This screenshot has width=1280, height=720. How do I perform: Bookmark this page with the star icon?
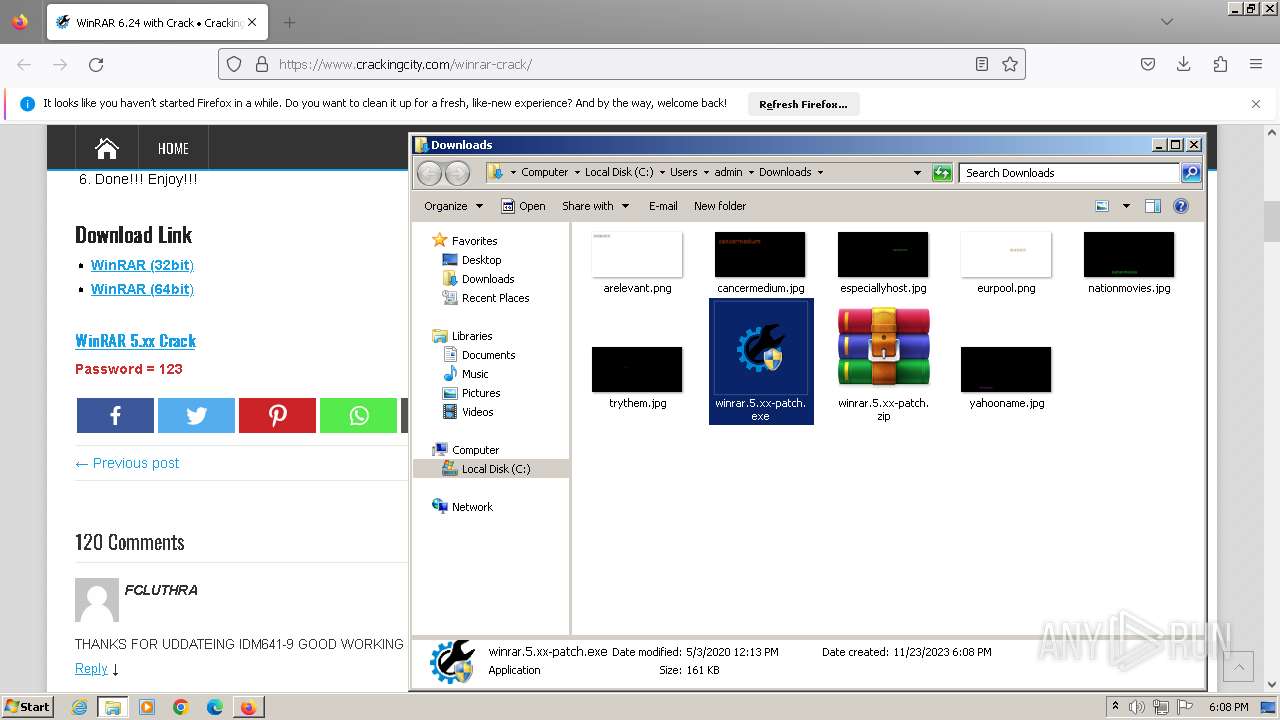(1010, 64)
